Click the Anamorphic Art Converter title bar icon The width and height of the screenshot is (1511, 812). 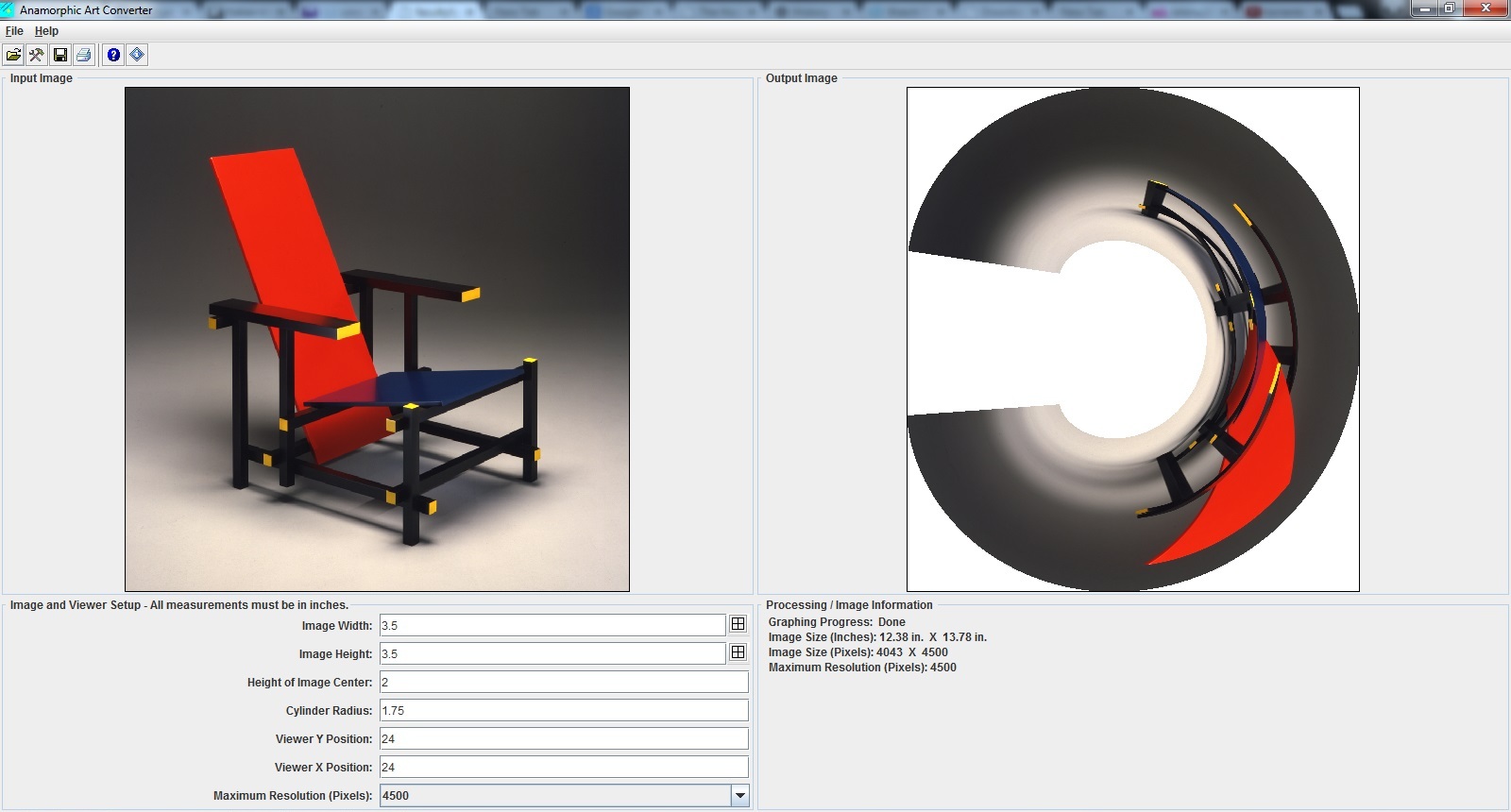click(8, 9)
